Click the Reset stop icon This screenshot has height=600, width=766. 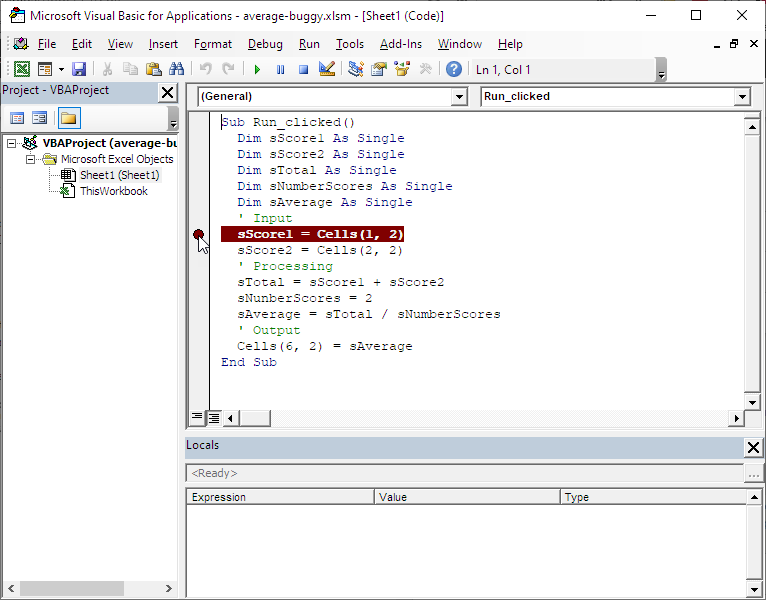tap(303, 69)
